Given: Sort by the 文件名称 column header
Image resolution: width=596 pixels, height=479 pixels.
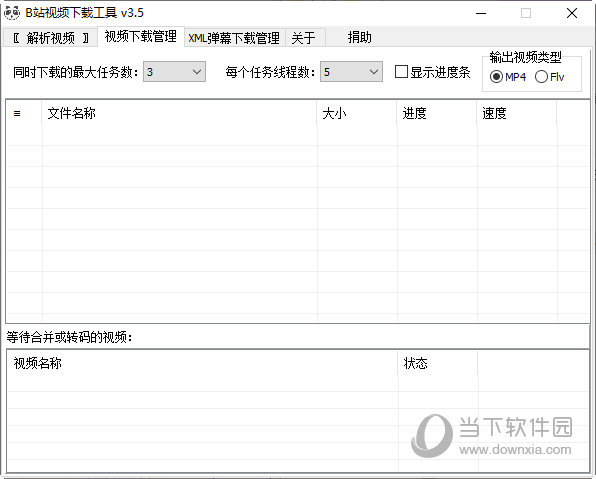Looking at the screenshot, I should coord(179,113).
